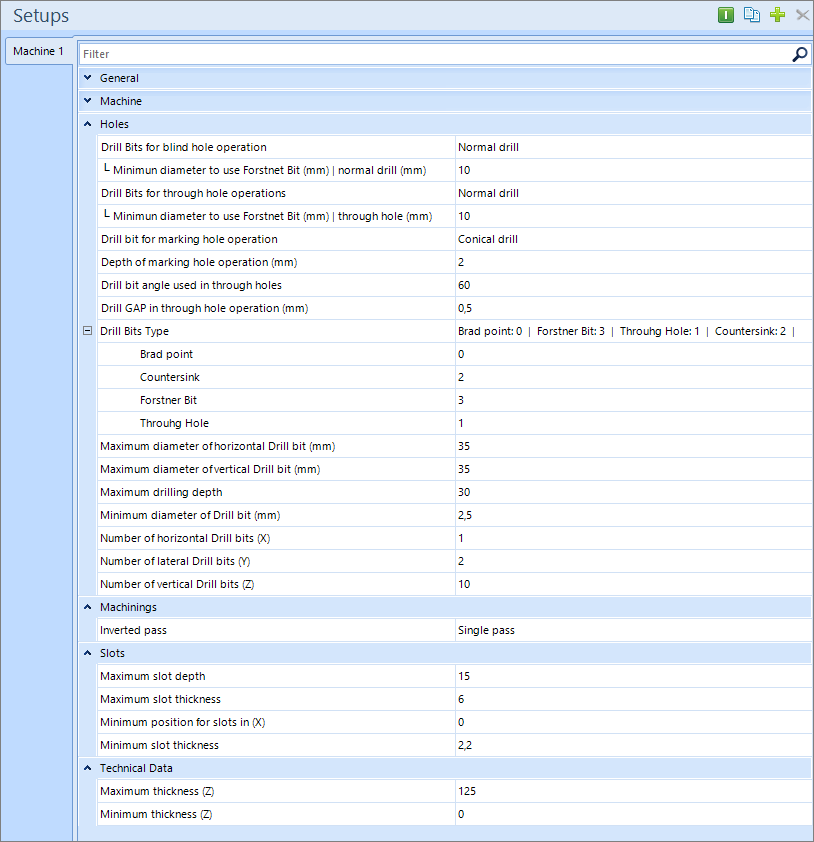Edit the Maximum thickness (Z) value
This screenshot has height=842, width=814.
coord(634,791)
